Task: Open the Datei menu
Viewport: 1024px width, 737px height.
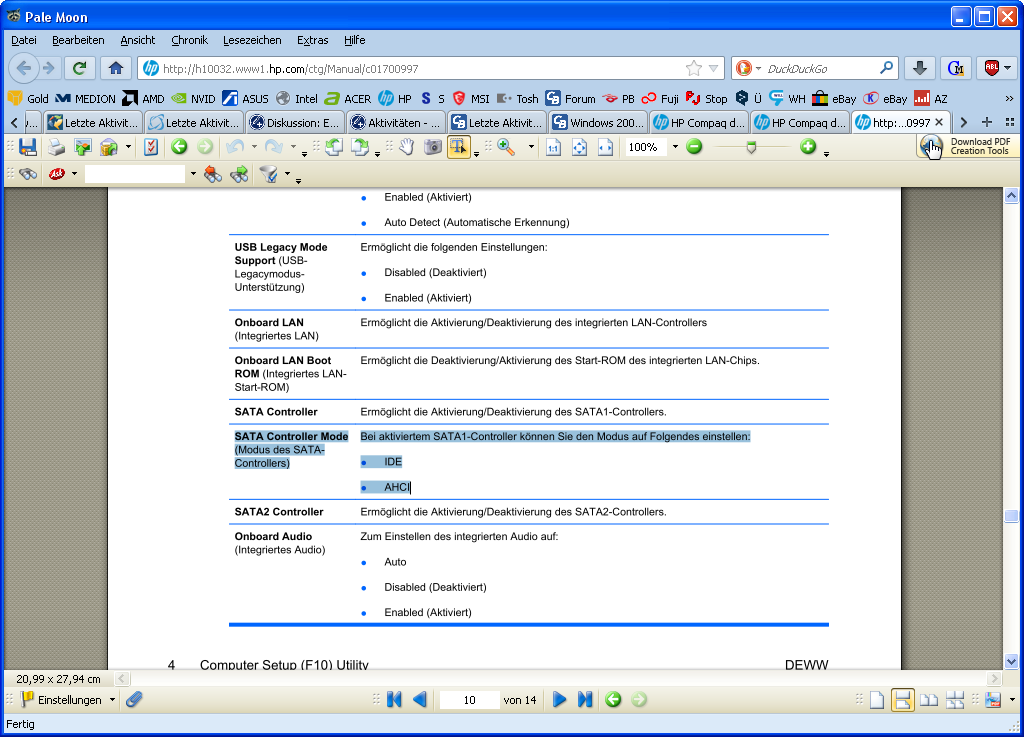Action: [x=24, y=40]
